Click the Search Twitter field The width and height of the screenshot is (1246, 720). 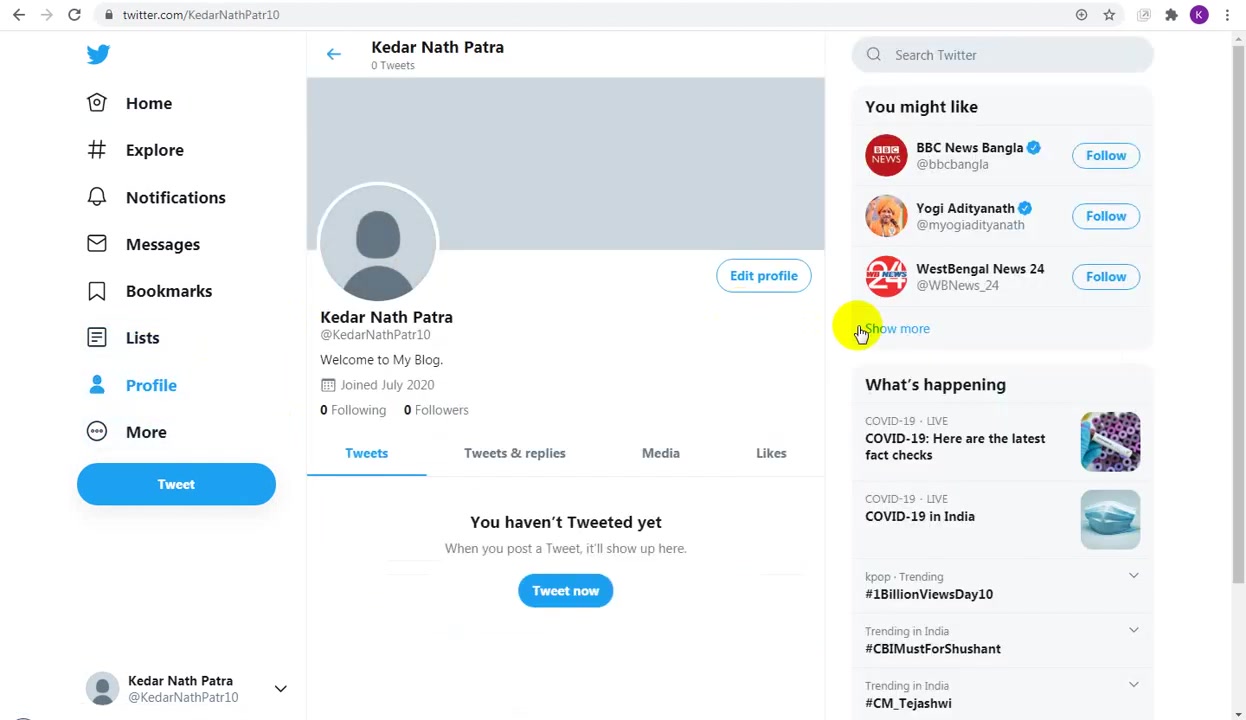(1003, 55)
